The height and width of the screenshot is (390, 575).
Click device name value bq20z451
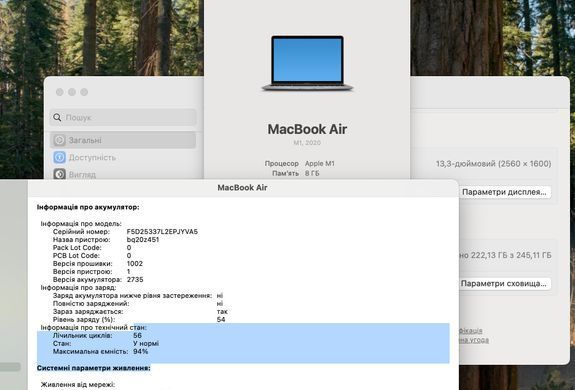(143, 240)
